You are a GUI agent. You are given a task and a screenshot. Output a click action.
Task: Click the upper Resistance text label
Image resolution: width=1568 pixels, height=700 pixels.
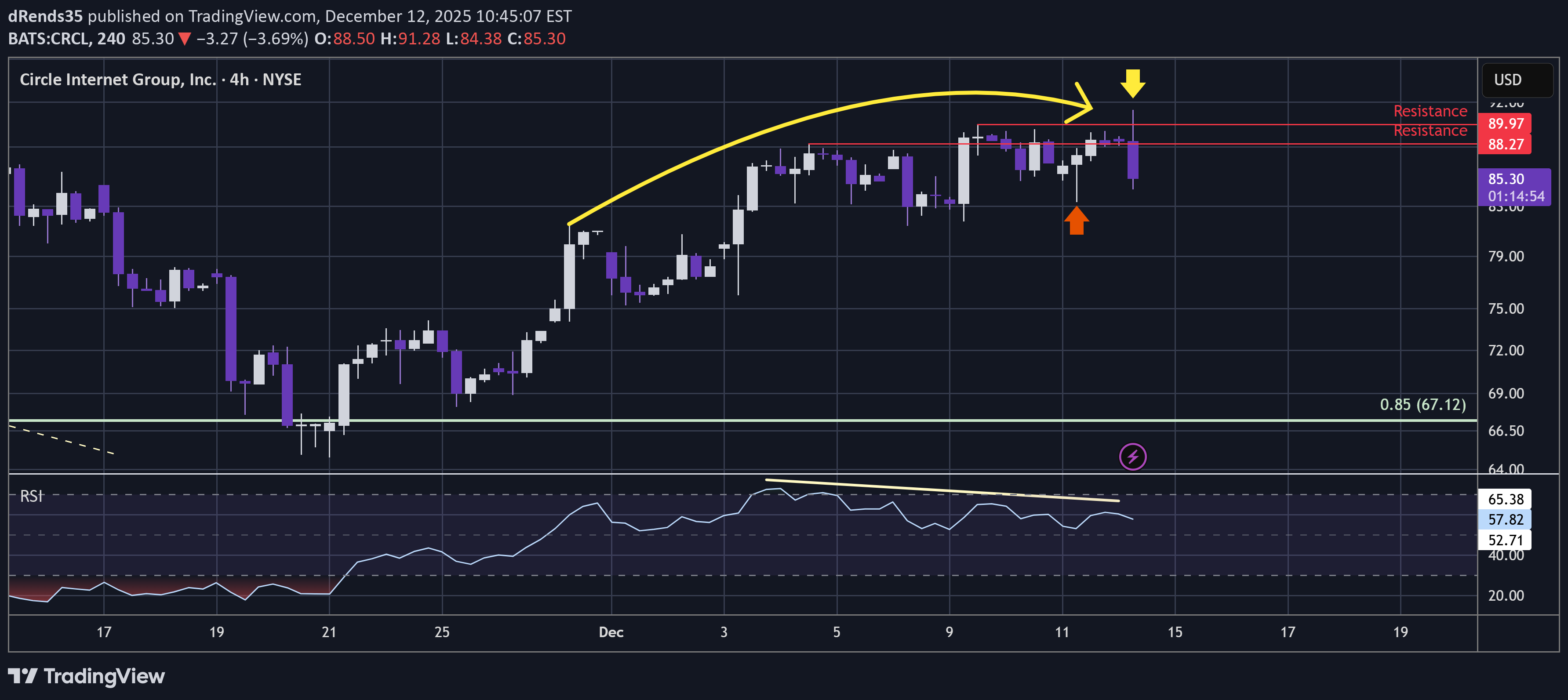(1430, 111)
